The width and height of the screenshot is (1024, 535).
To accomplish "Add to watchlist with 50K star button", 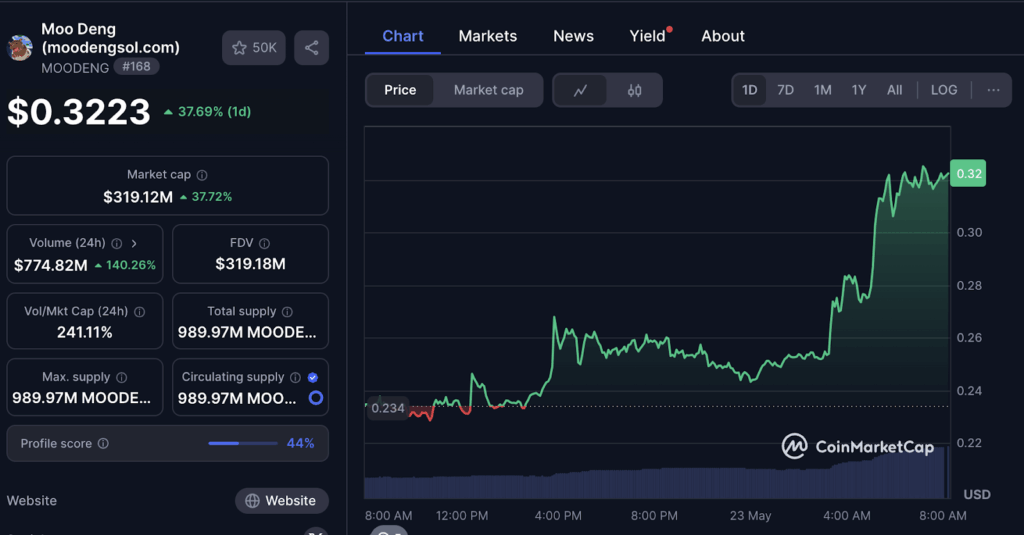I will [254, 48].
